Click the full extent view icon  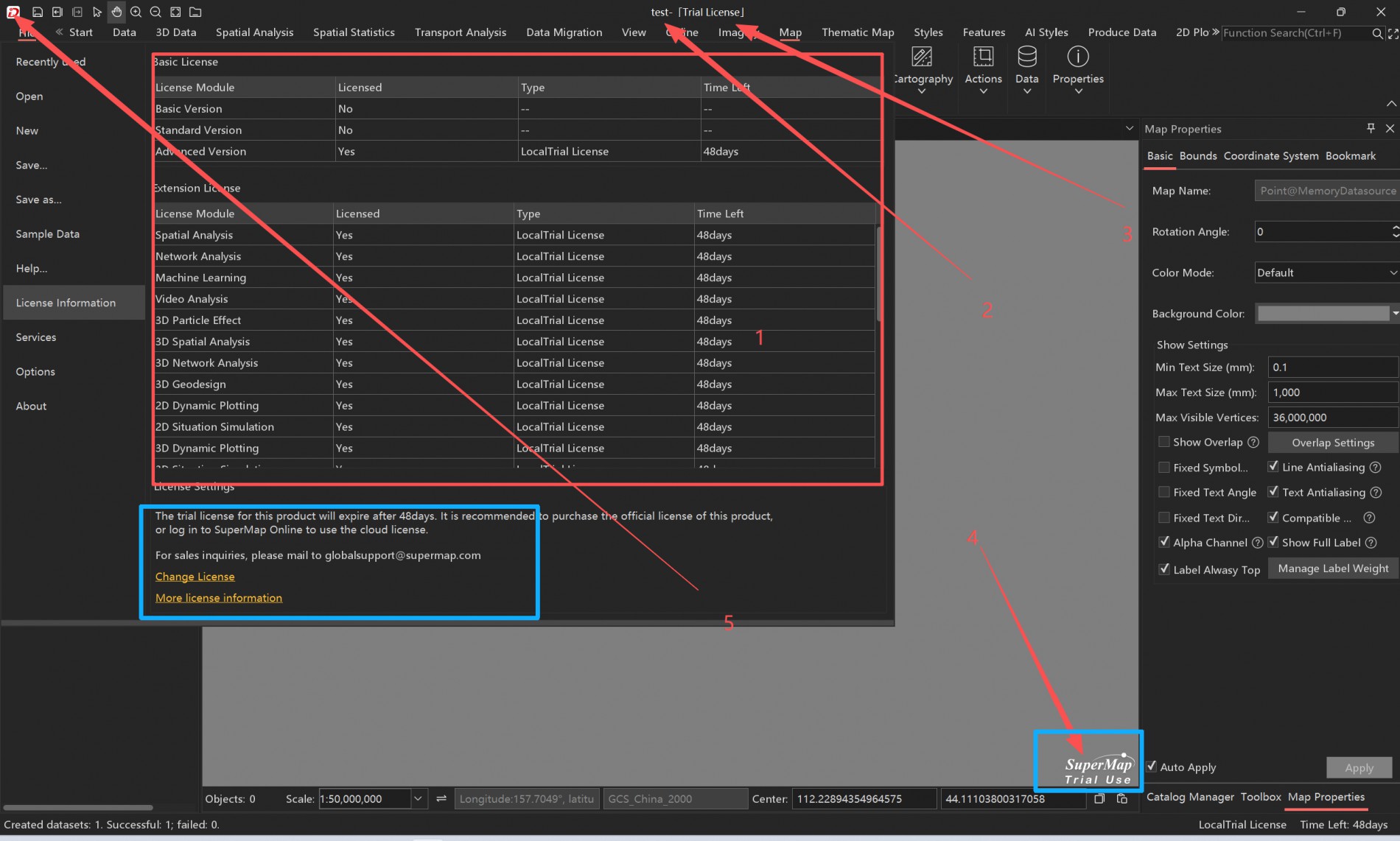[175, 12]
